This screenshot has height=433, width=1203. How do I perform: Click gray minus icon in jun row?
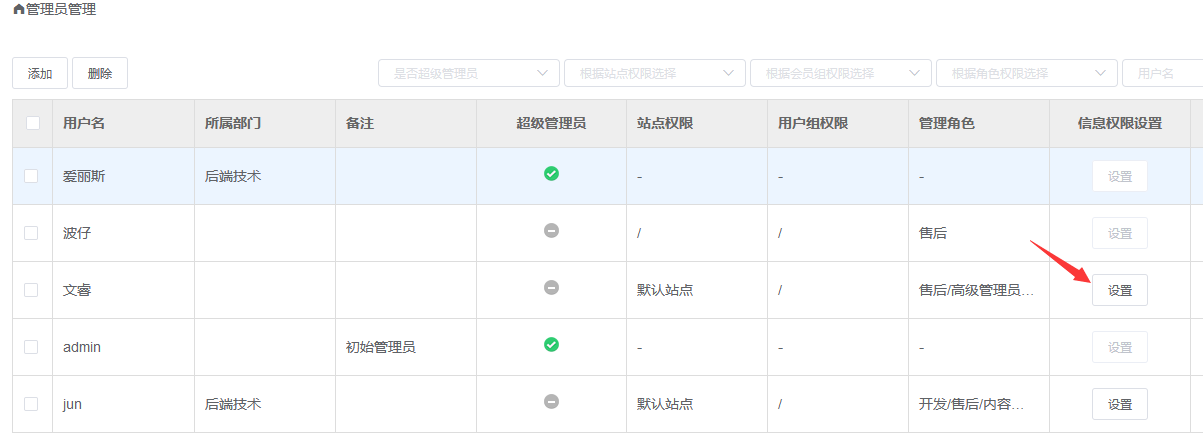[x=551, y=402]
